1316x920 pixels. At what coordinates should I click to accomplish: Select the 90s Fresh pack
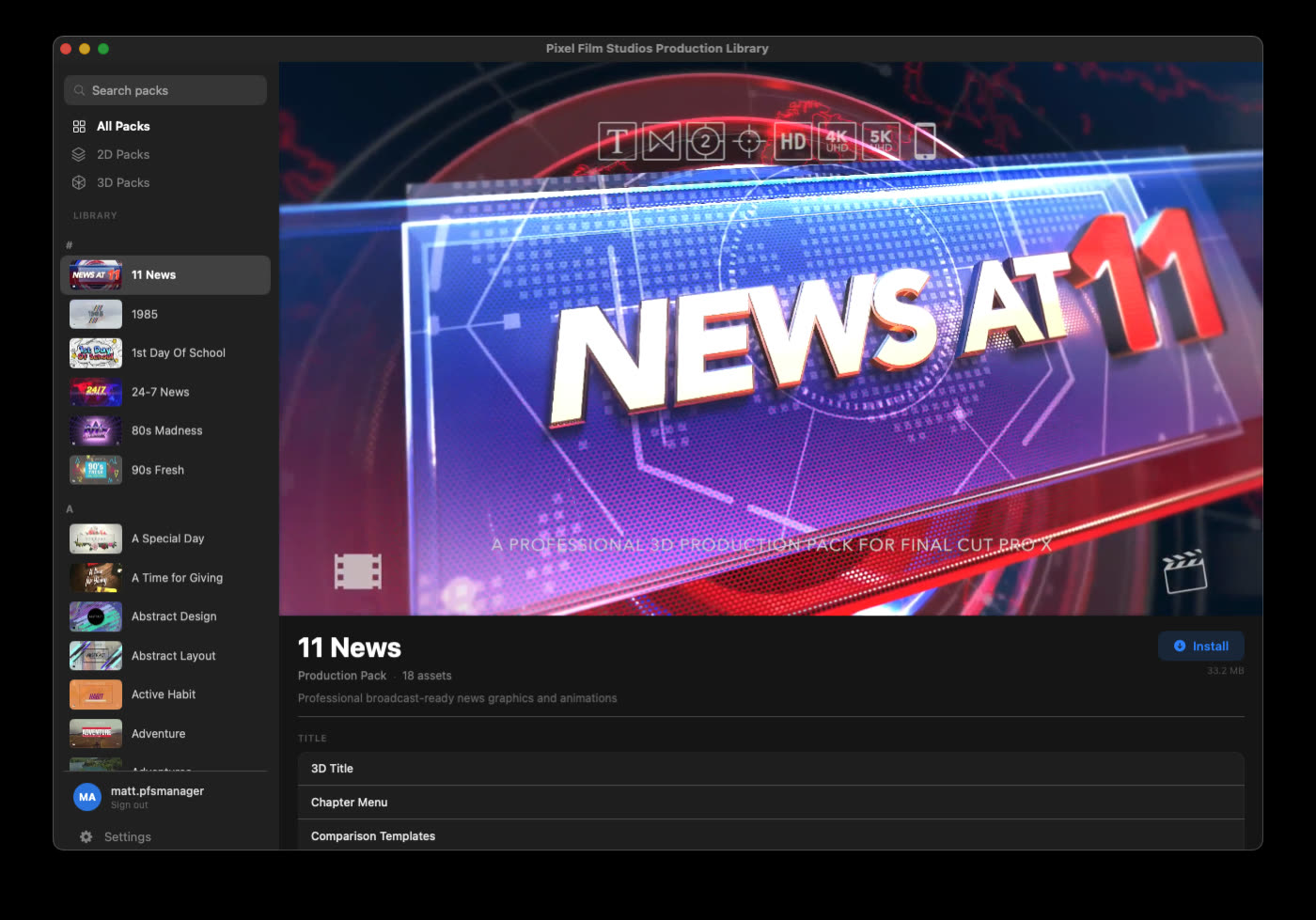[x=165, y=470]
